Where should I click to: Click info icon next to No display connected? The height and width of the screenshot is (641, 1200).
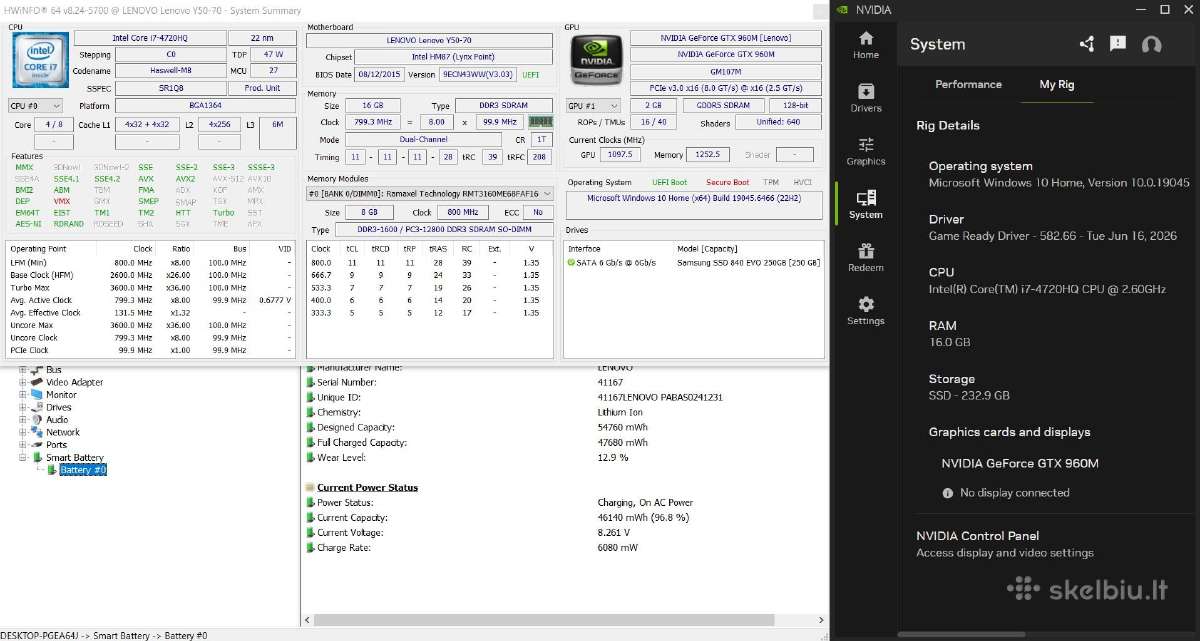[948, 493]
